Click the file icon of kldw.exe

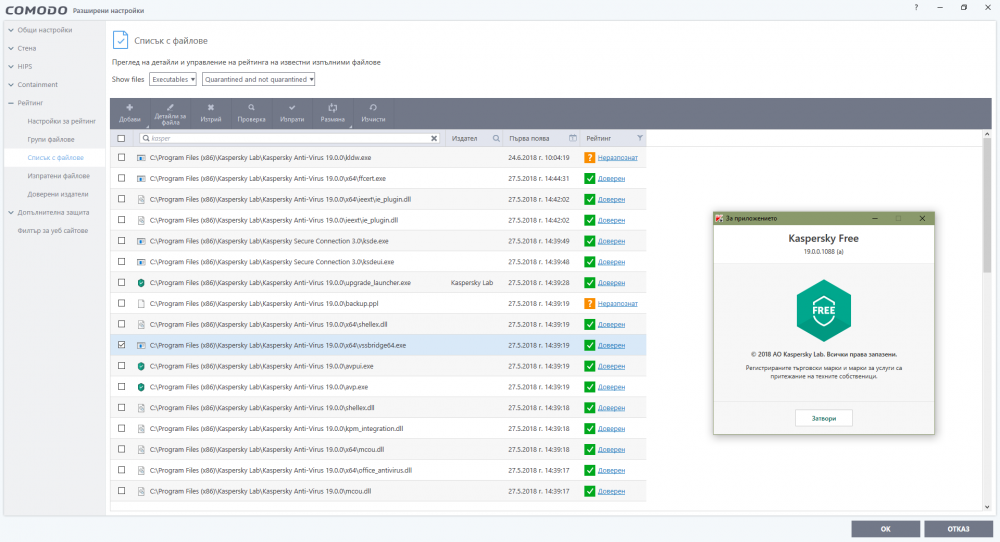tap(141, 157)
